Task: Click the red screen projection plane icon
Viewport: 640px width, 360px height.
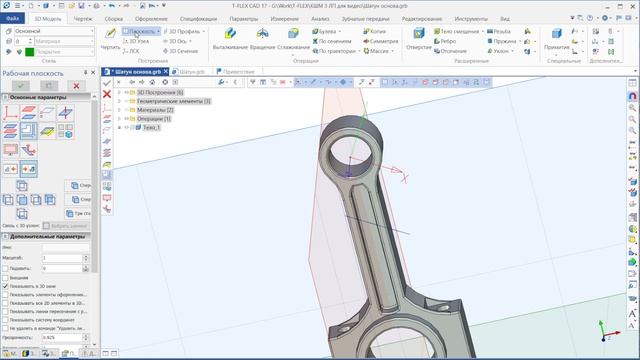Action: [x=10, y=150]
